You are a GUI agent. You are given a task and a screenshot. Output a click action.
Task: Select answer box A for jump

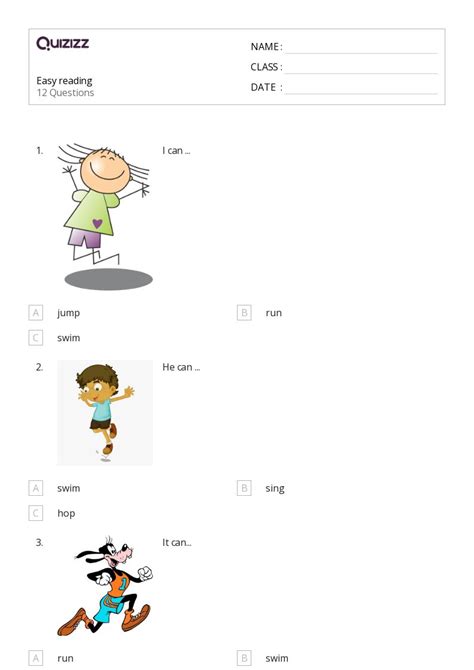(x=35, y=313)
